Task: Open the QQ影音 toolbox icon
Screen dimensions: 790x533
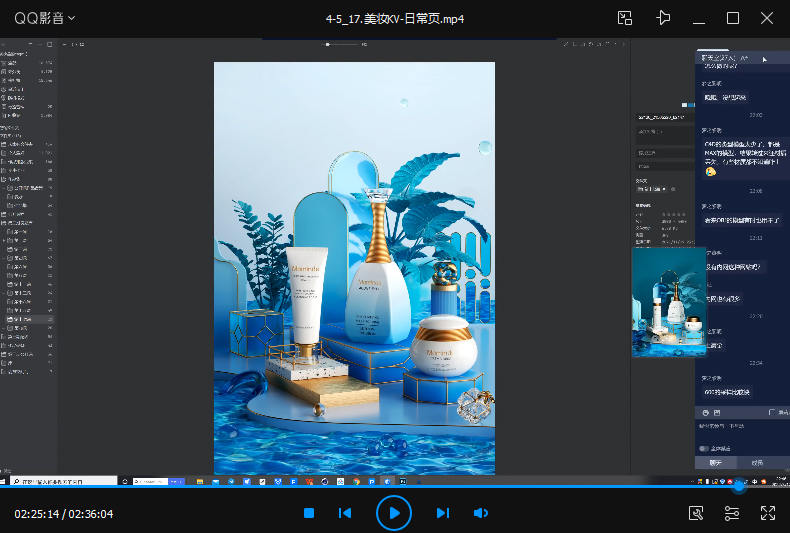Action: (696, 513)
